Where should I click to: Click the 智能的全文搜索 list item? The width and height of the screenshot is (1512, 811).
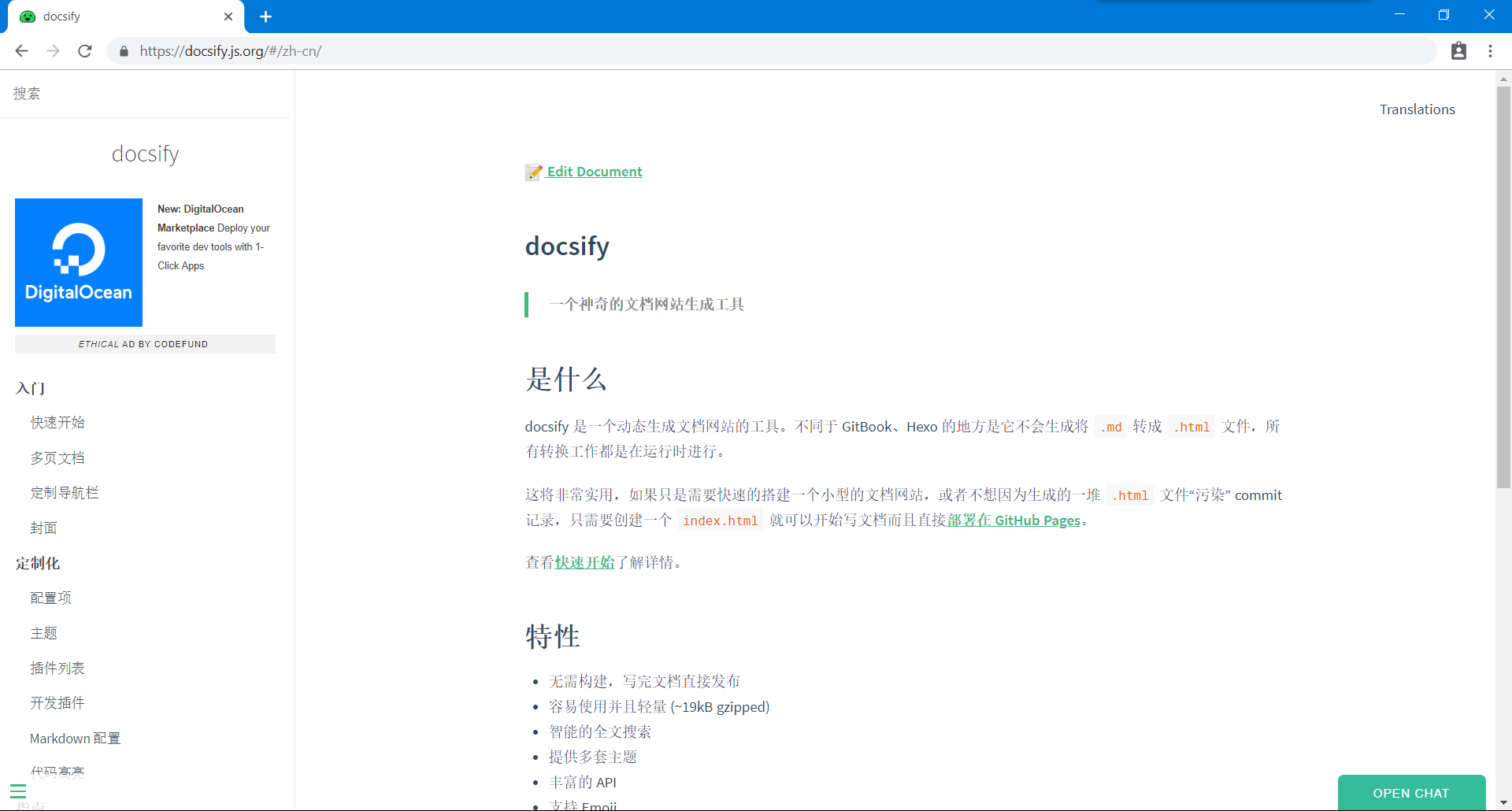pos(600,732)
